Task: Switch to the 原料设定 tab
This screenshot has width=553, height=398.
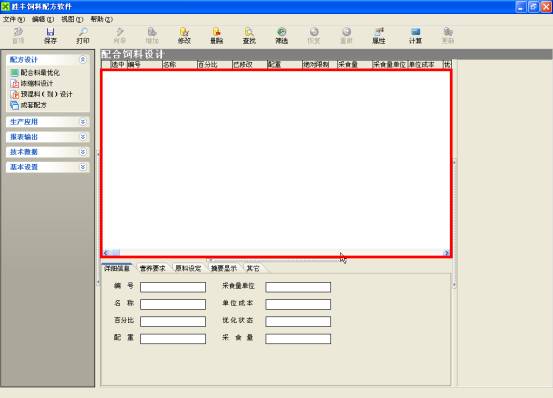Action: 188,268
